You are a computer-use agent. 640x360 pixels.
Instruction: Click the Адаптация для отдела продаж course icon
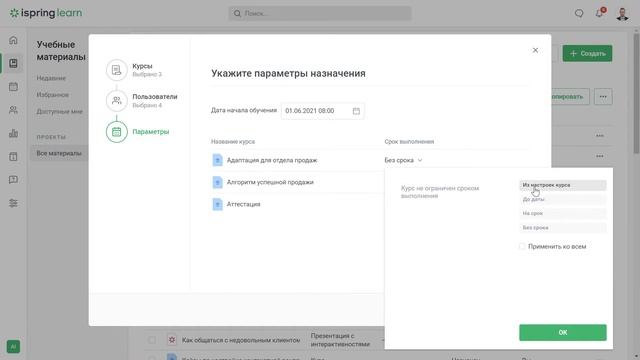[217, 160]
